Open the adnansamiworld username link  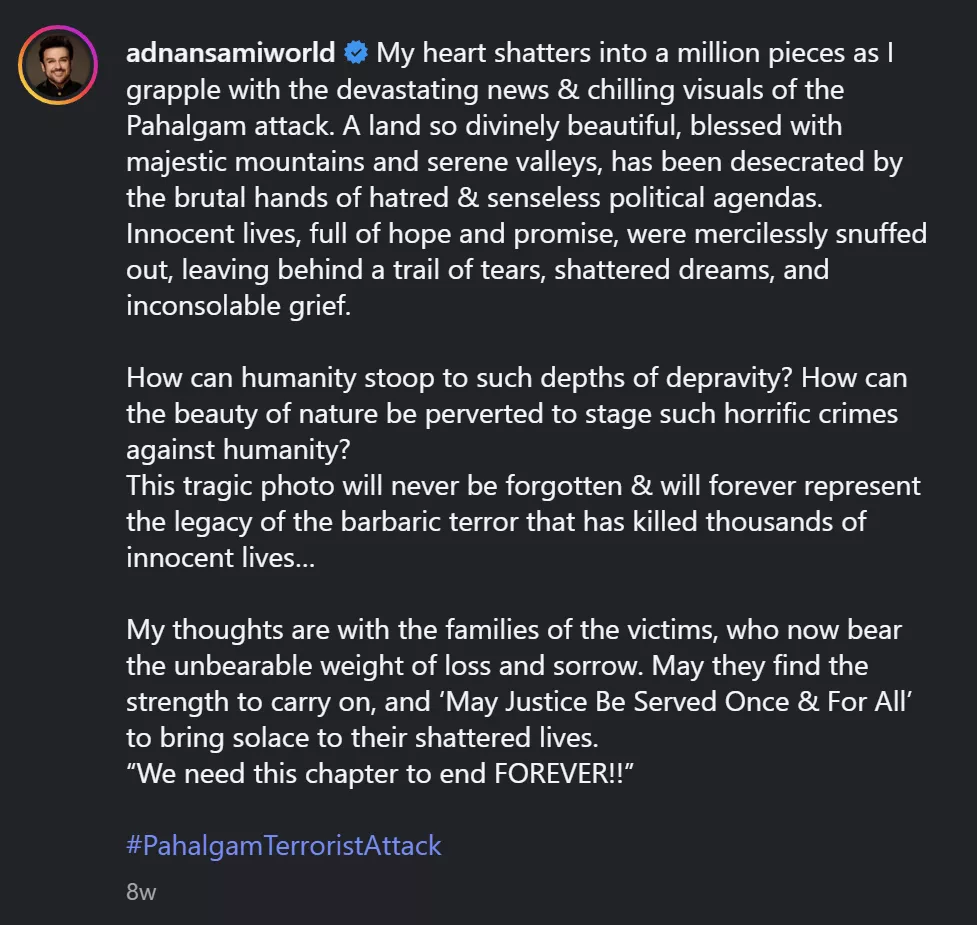(x=232, y=53)
